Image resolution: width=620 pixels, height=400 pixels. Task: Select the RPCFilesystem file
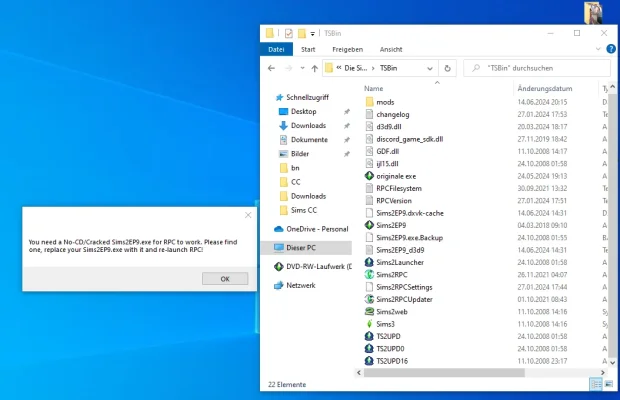(399, 189)
